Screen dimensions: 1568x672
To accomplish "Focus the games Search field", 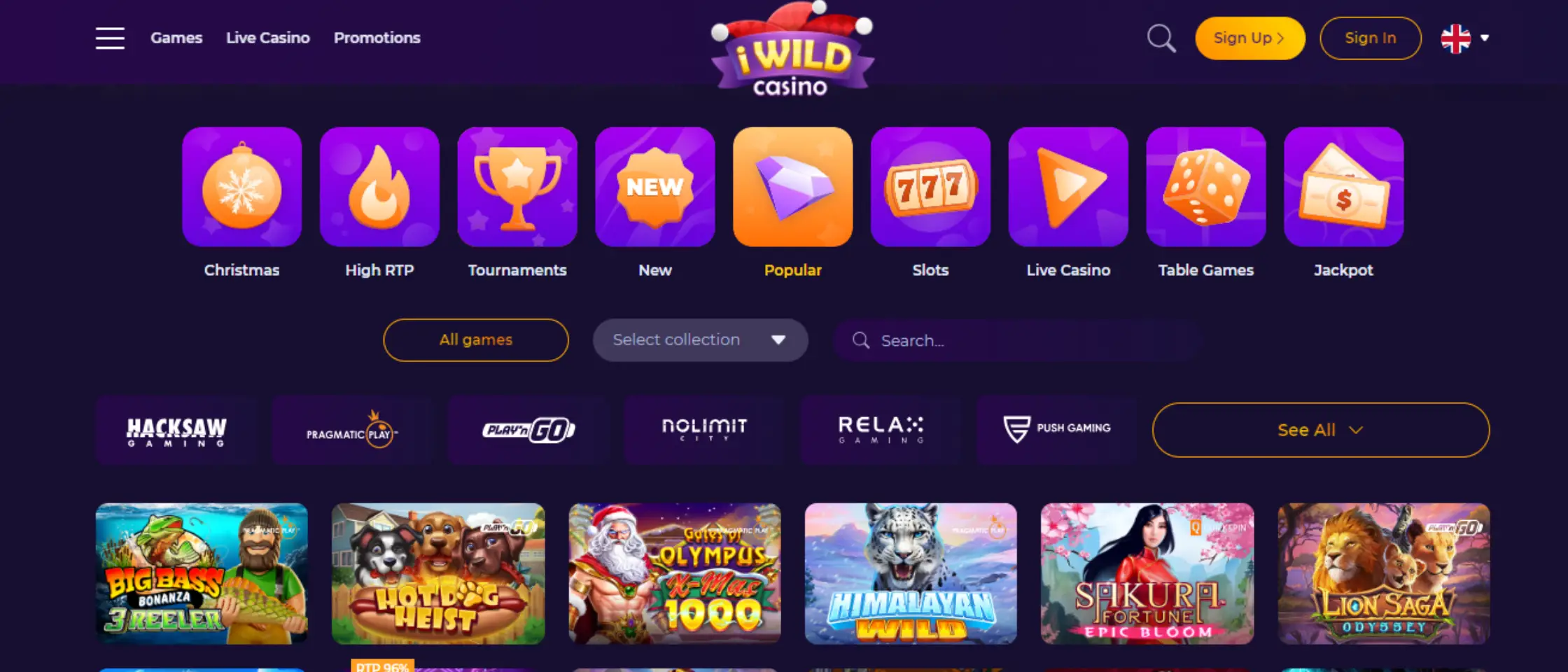I will click(1016, 341).
